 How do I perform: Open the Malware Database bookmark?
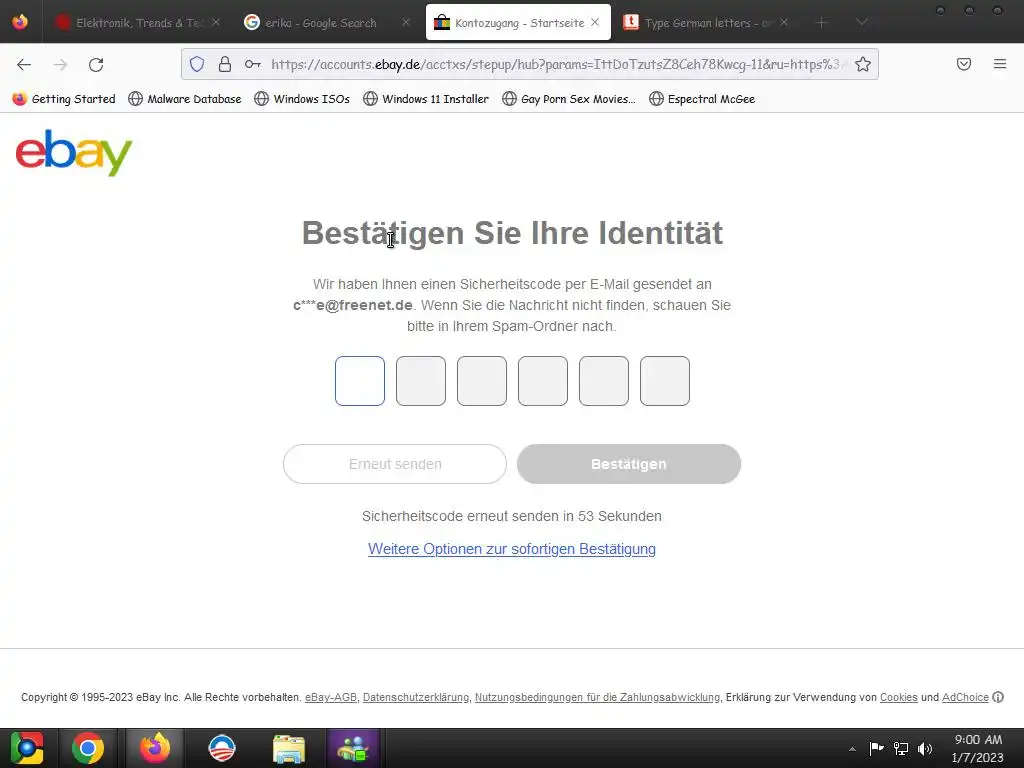[x=185, y=99]
